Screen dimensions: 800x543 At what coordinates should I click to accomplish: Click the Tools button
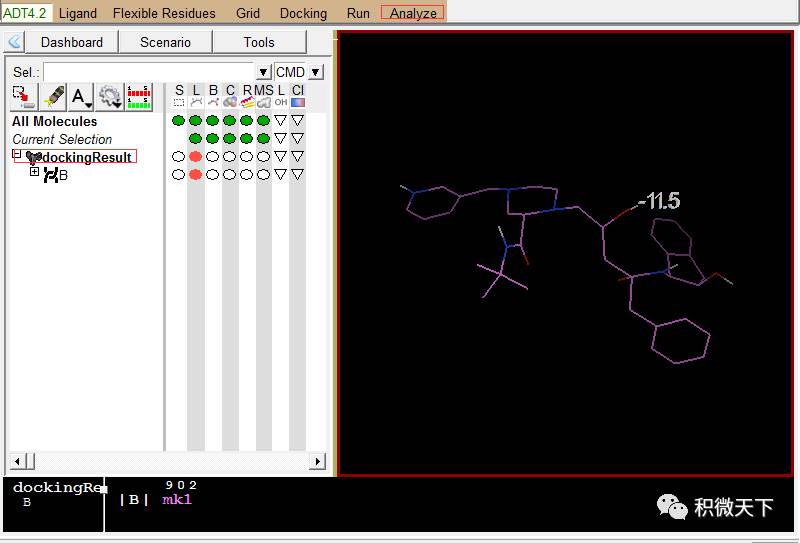pos(259,42)
